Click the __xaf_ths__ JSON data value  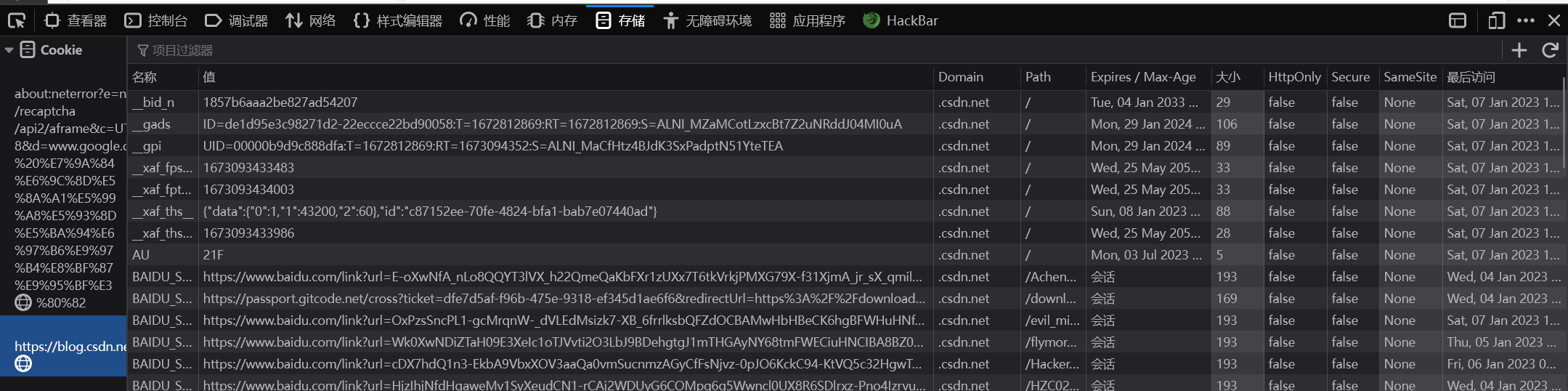tap(430, 211)
